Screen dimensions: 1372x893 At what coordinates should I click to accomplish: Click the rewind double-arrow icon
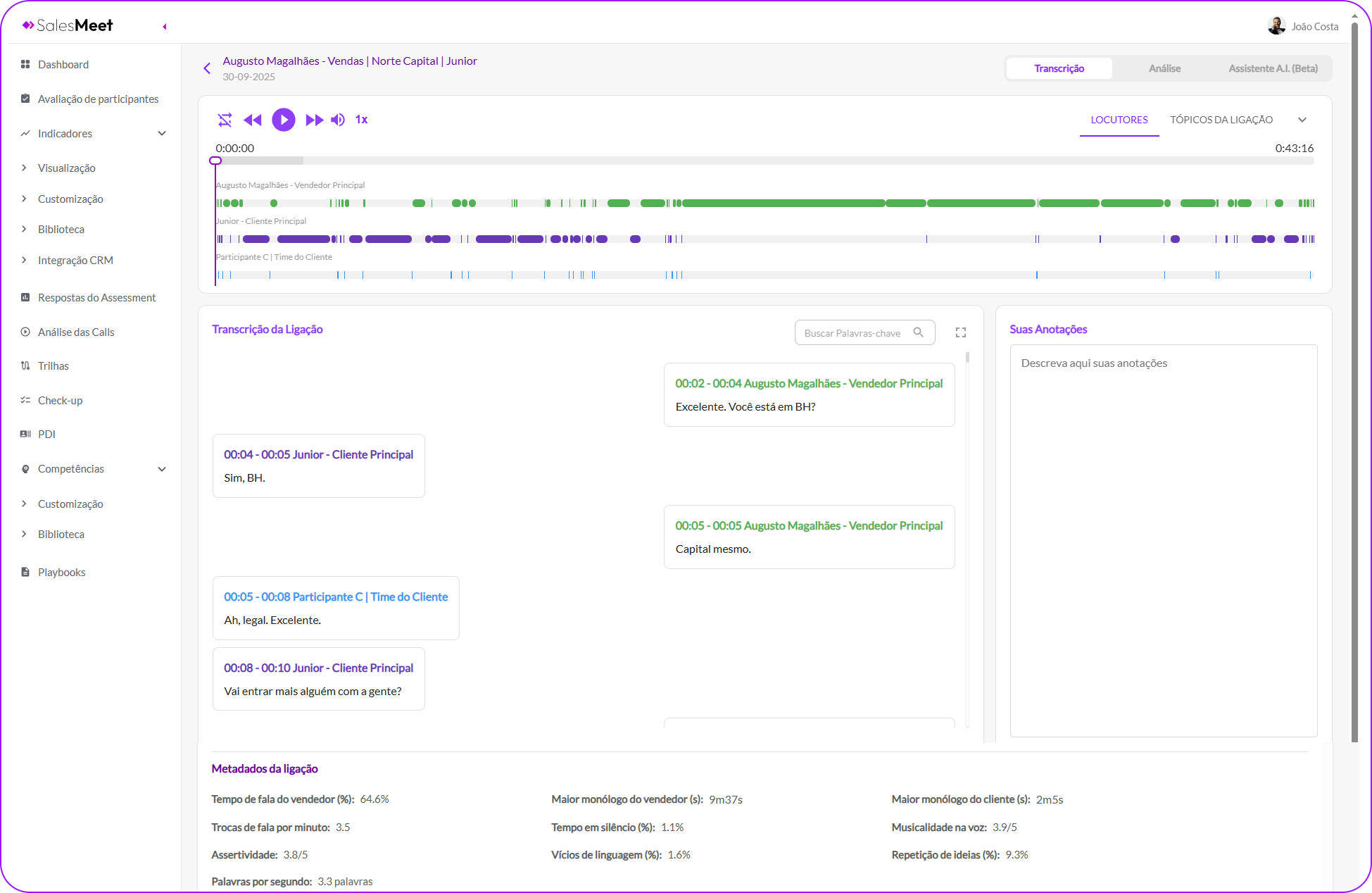252,120
